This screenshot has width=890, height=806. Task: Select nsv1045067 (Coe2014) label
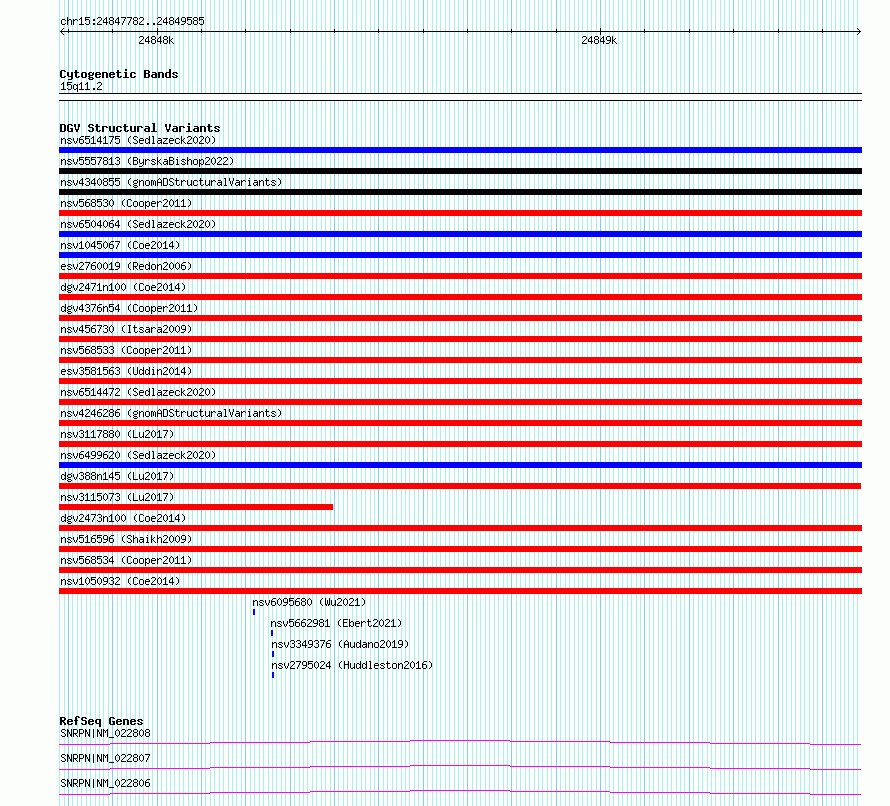coord(120,245)
